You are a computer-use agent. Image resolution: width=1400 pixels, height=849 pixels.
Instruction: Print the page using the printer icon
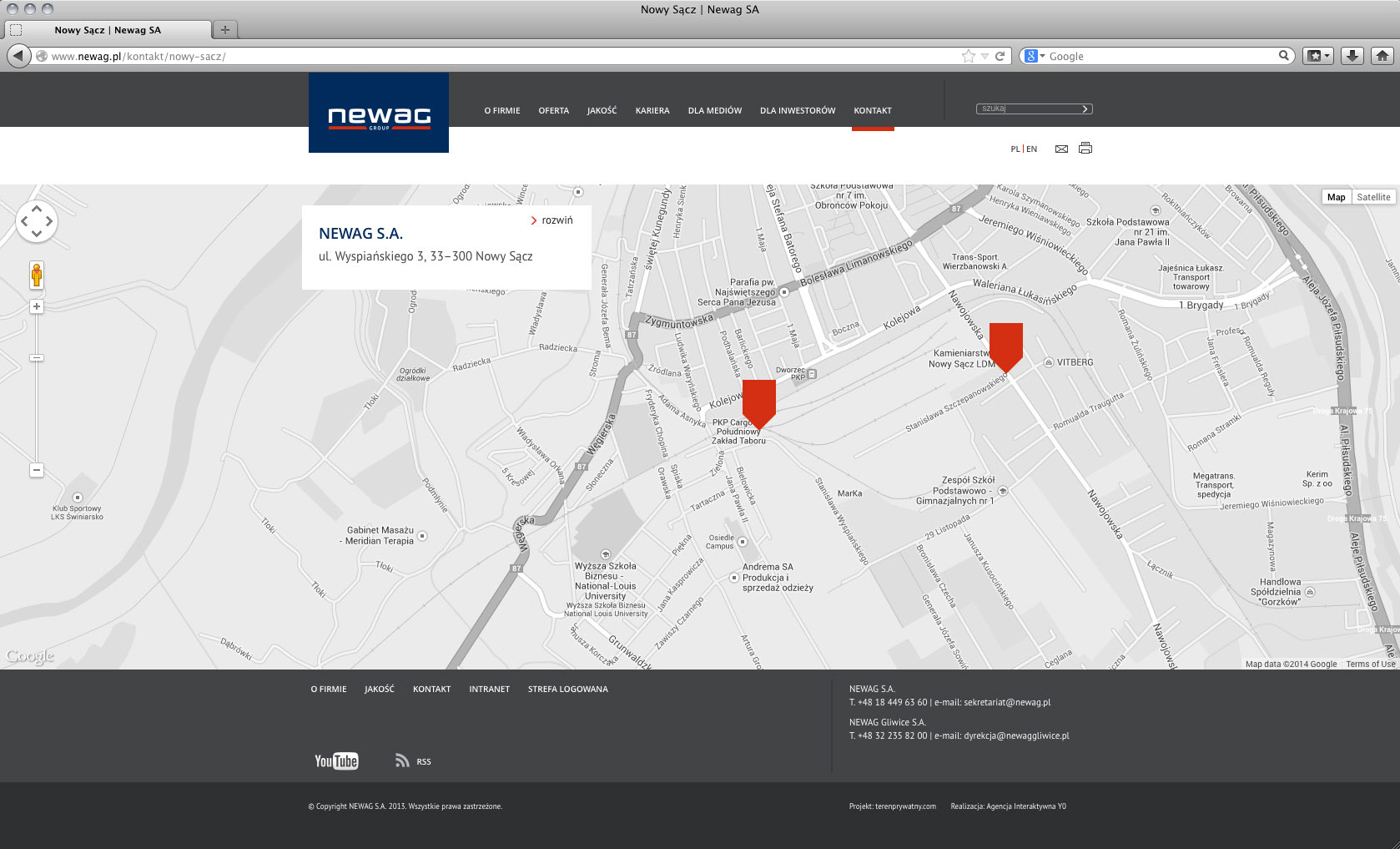click(1085, 149)
